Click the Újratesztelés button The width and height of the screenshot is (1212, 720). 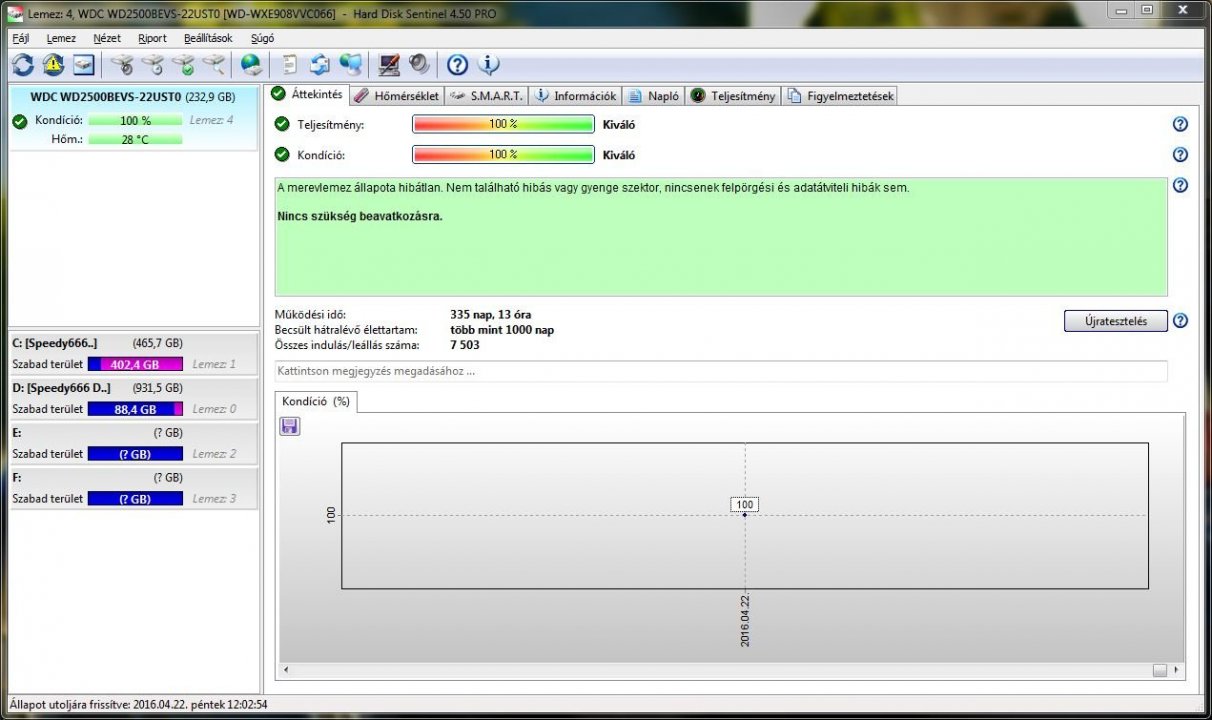click(1115, 321)
